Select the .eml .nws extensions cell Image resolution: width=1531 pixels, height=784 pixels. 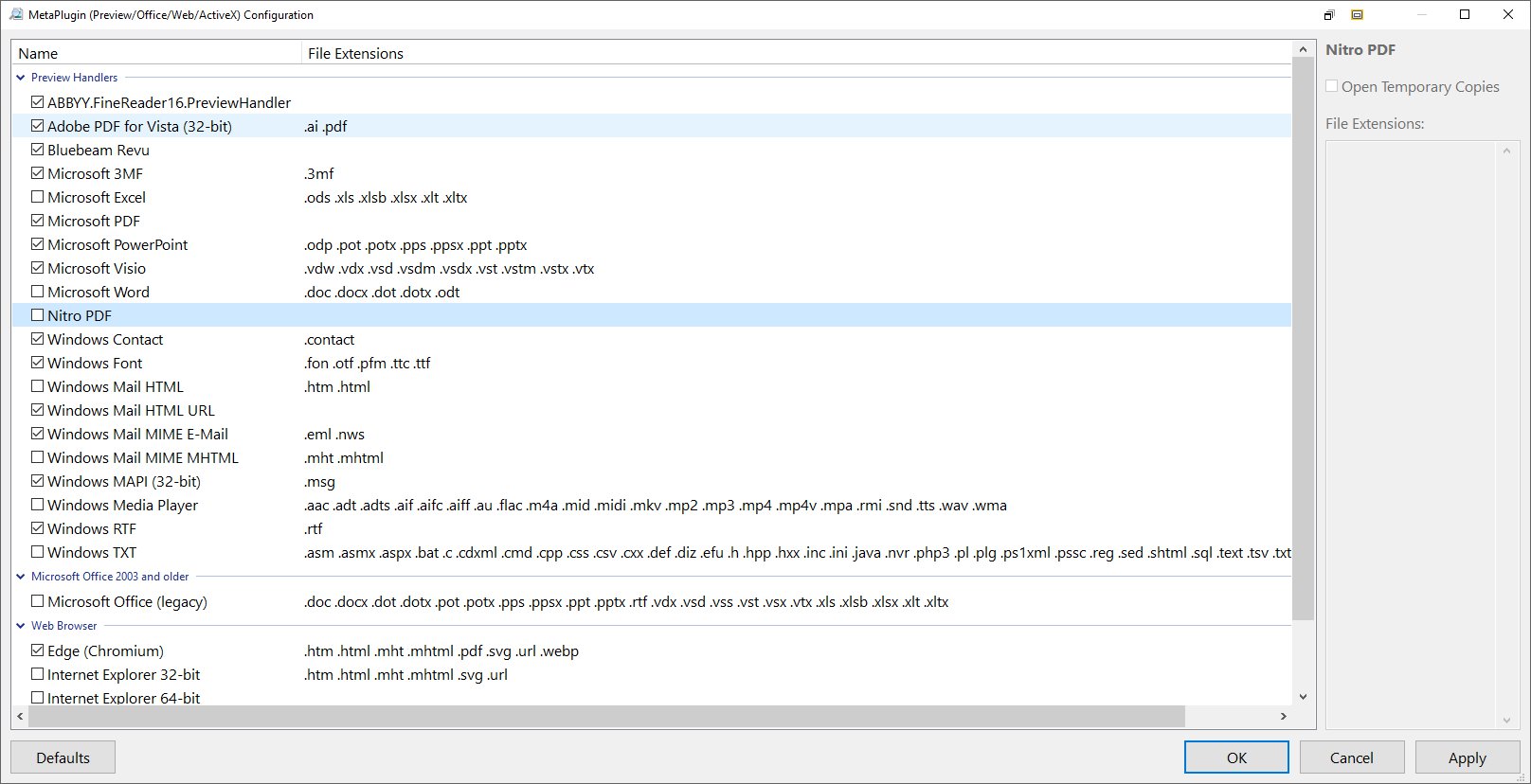coord(334,434)
